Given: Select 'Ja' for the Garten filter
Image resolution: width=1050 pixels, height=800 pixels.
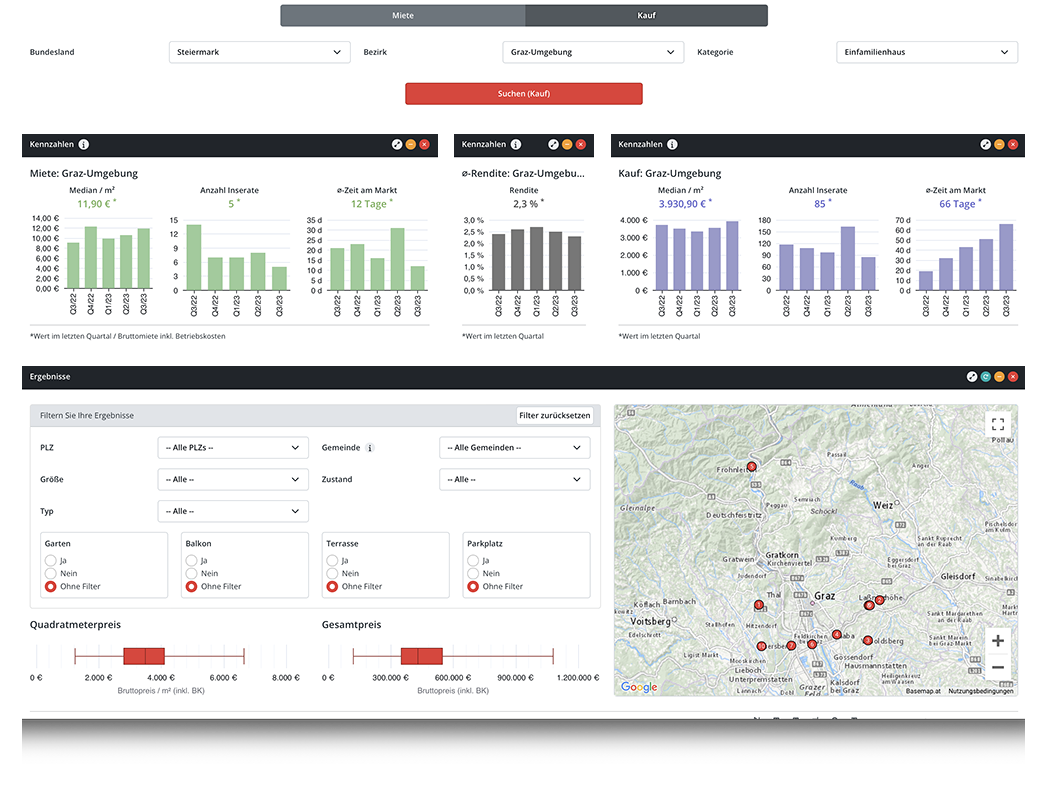Looking at the screenshot, I should (50, 561).
